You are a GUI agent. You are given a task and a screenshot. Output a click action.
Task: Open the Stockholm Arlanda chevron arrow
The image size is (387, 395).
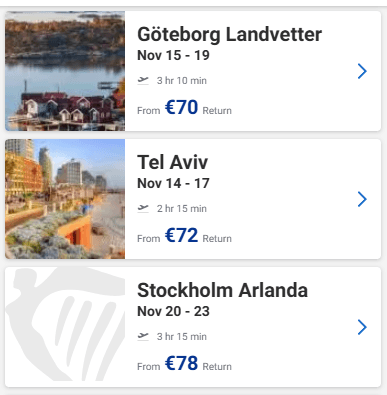tap(362, 327)
